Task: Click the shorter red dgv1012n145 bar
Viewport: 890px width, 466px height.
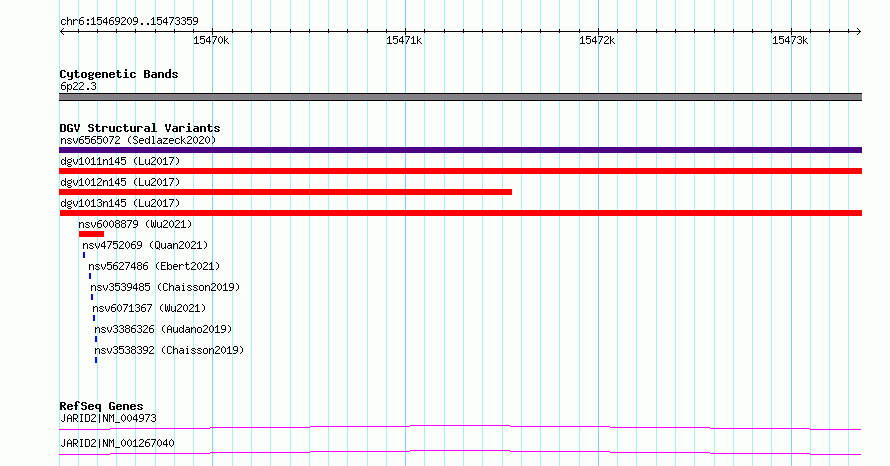Action: pos(286,192)
